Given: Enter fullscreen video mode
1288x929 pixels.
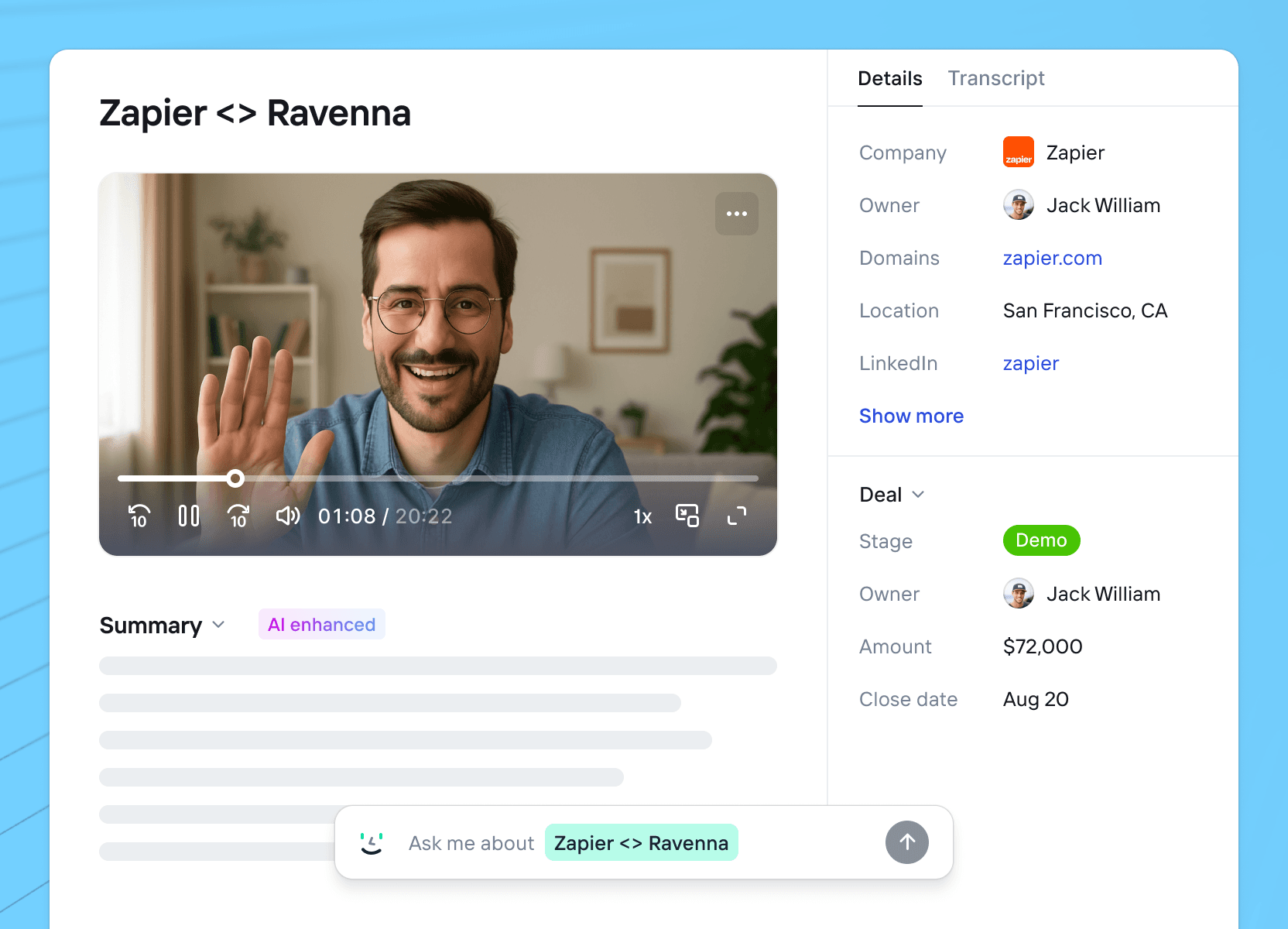Looking at the screenshot, I should 737,516.
